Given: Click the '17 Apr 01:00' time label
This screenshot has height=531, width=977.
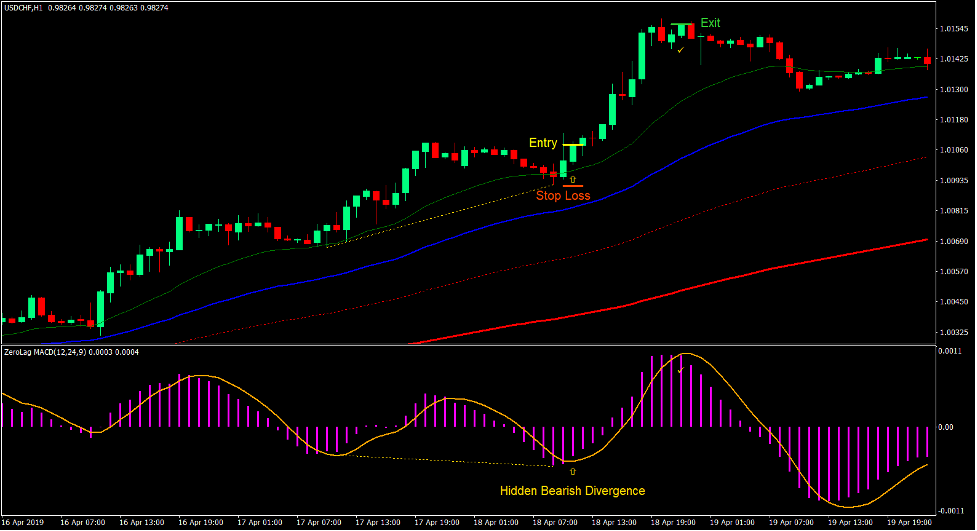Looking at the screenshot, I should click(x=259, y=522).
